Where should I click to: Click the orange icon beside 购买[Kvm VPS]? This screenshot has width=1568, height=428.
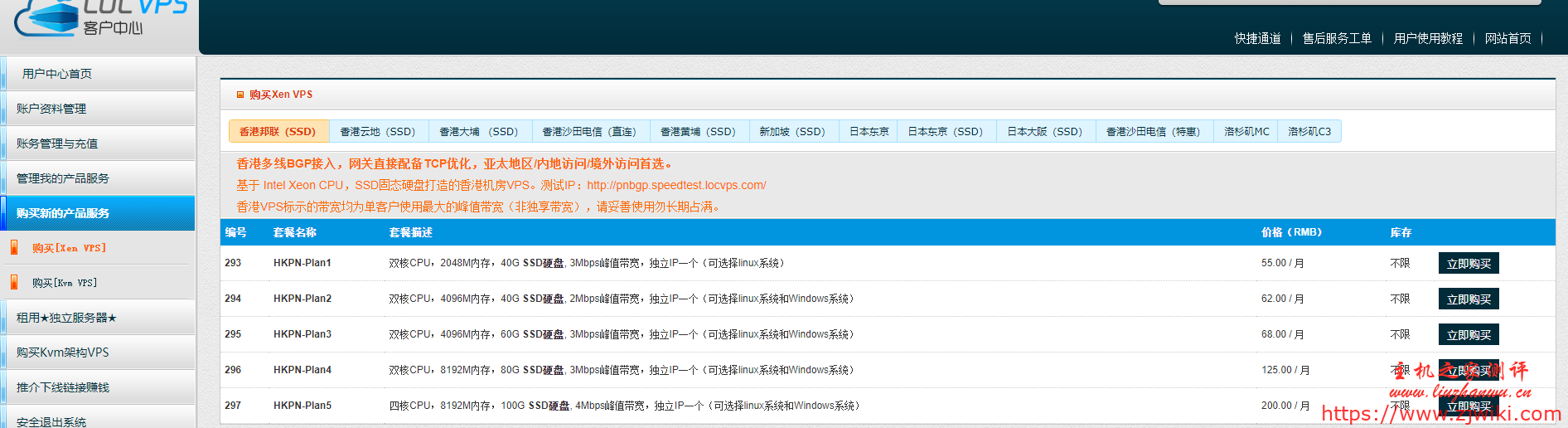click(14, 282)
